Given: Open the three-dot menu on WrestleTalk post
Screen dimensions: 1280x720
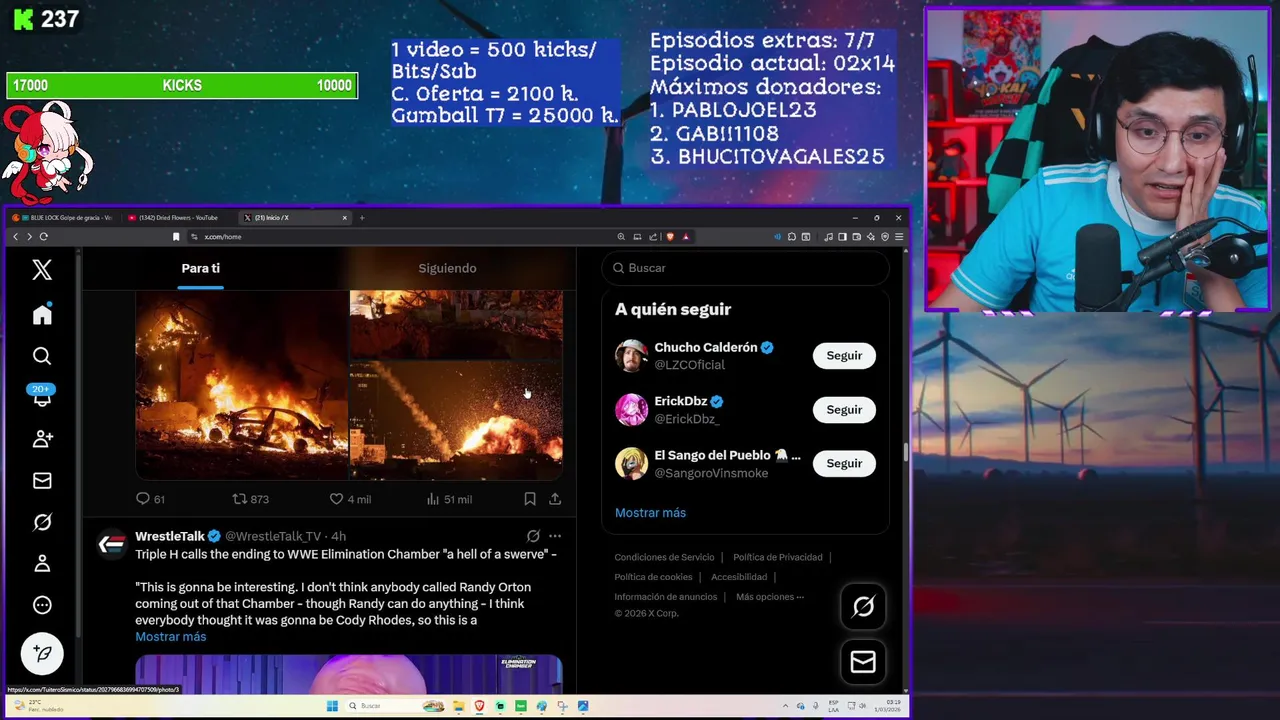Looking at the screenshot, I should tap(555, 536).
